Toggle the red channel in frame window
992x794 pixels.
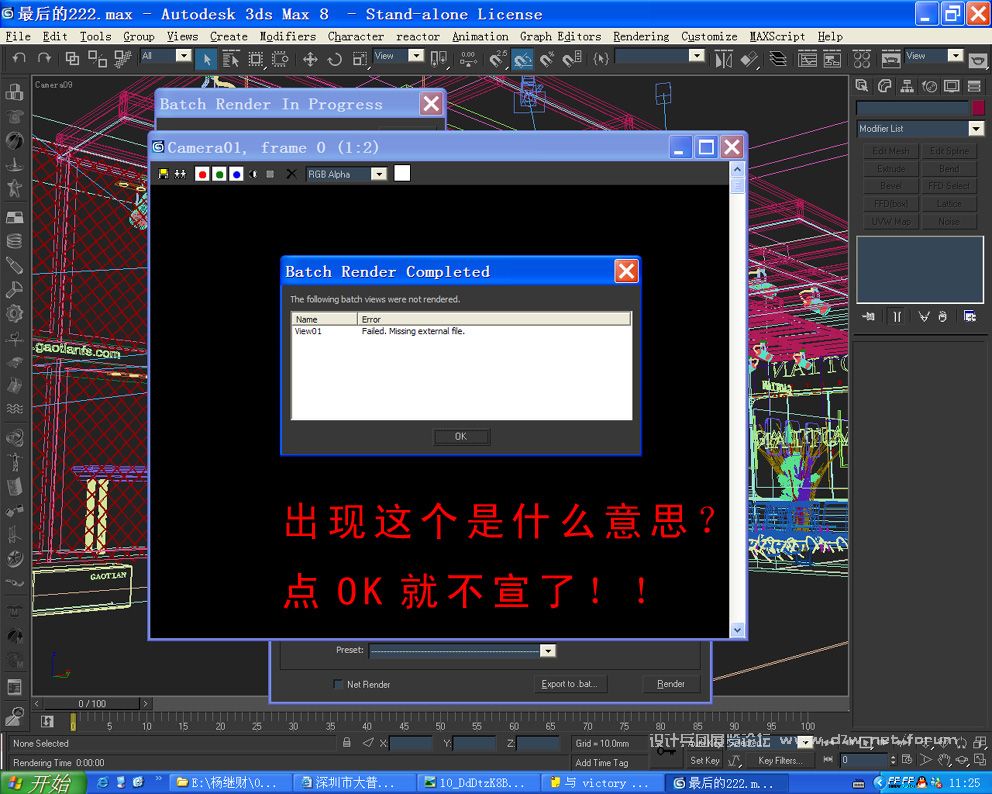(202, 174)
